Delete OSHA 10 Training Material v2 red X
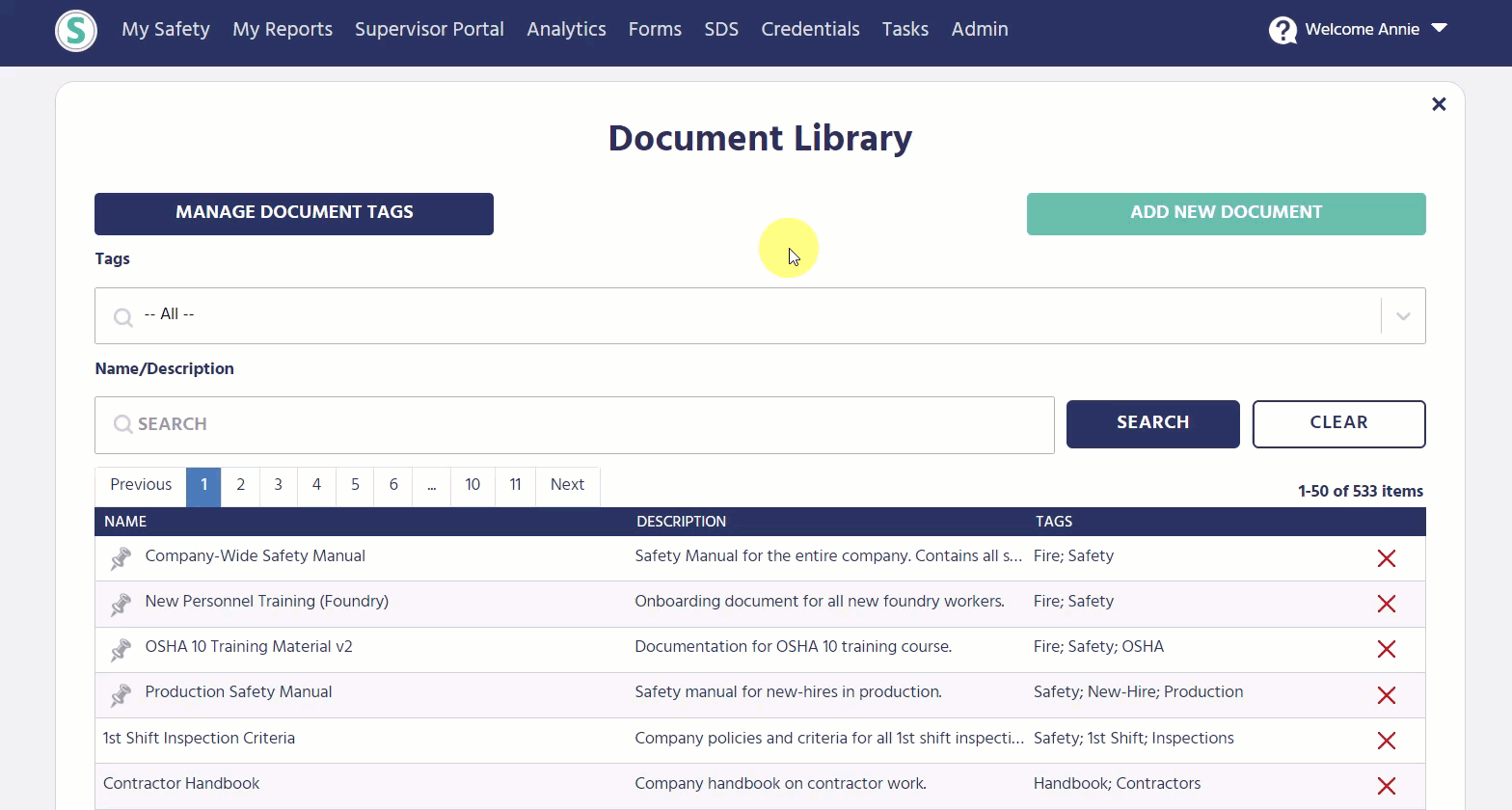This screenshot has height=810, width=1512. [1387, 649]
